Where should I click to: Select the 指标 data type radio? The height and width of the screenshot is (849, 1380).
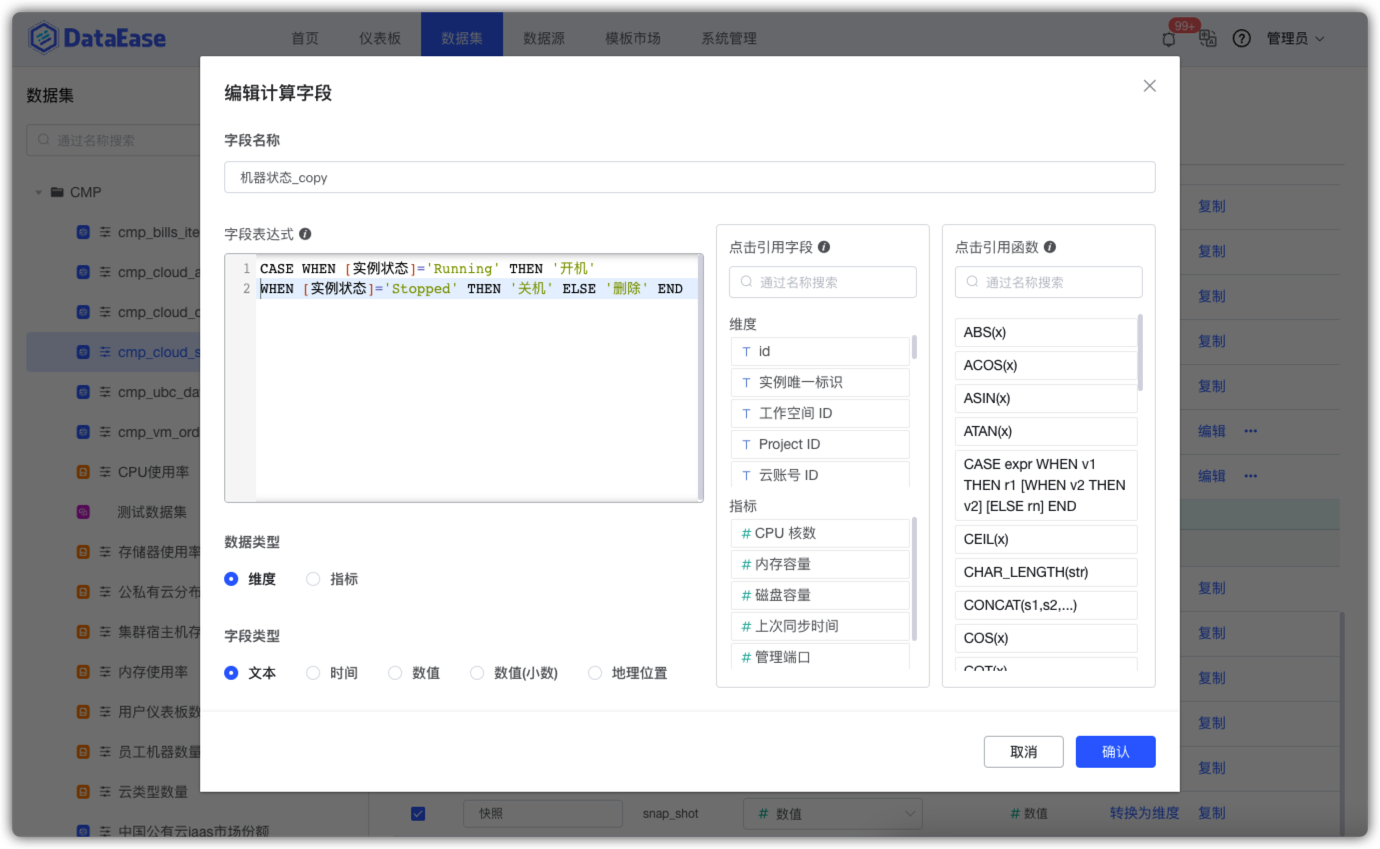tap(313, 579)
